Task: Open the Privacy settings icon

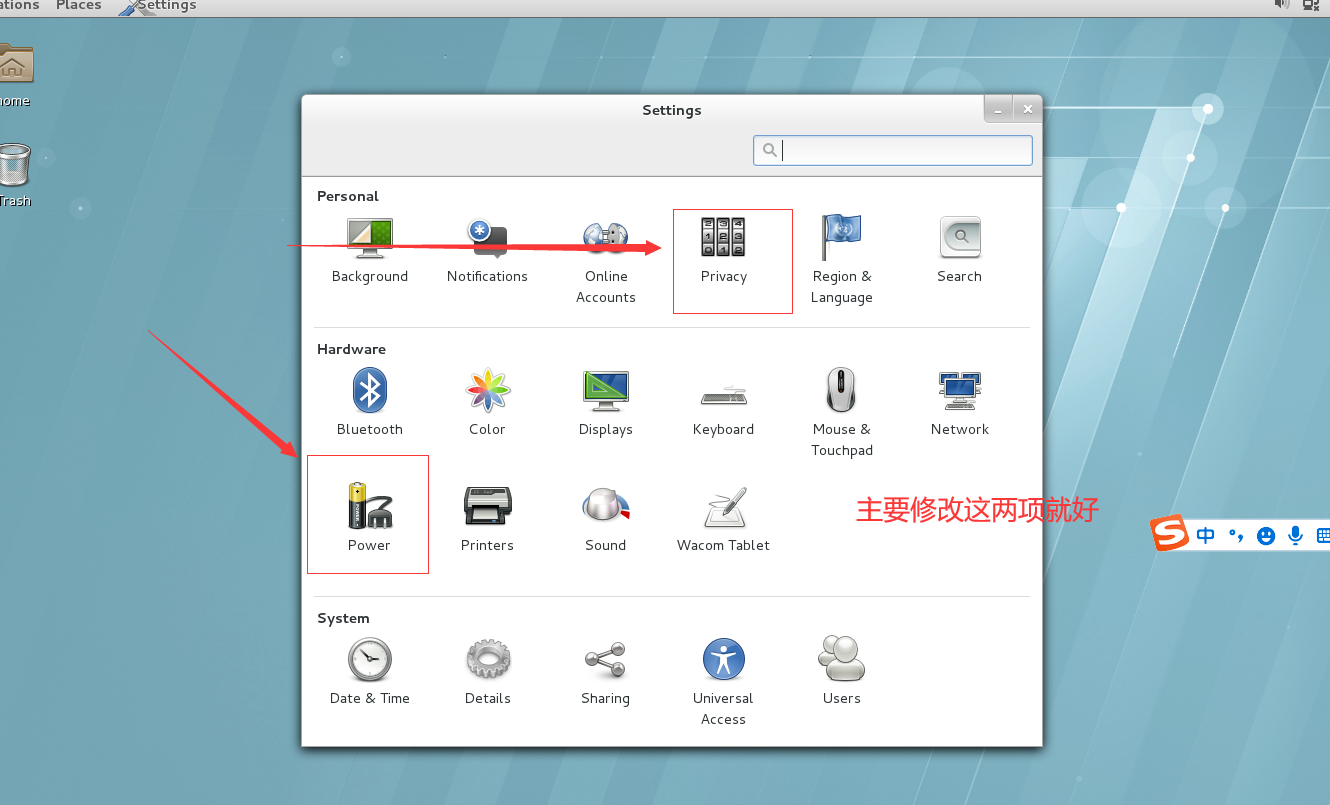Action: pos(723,247)
